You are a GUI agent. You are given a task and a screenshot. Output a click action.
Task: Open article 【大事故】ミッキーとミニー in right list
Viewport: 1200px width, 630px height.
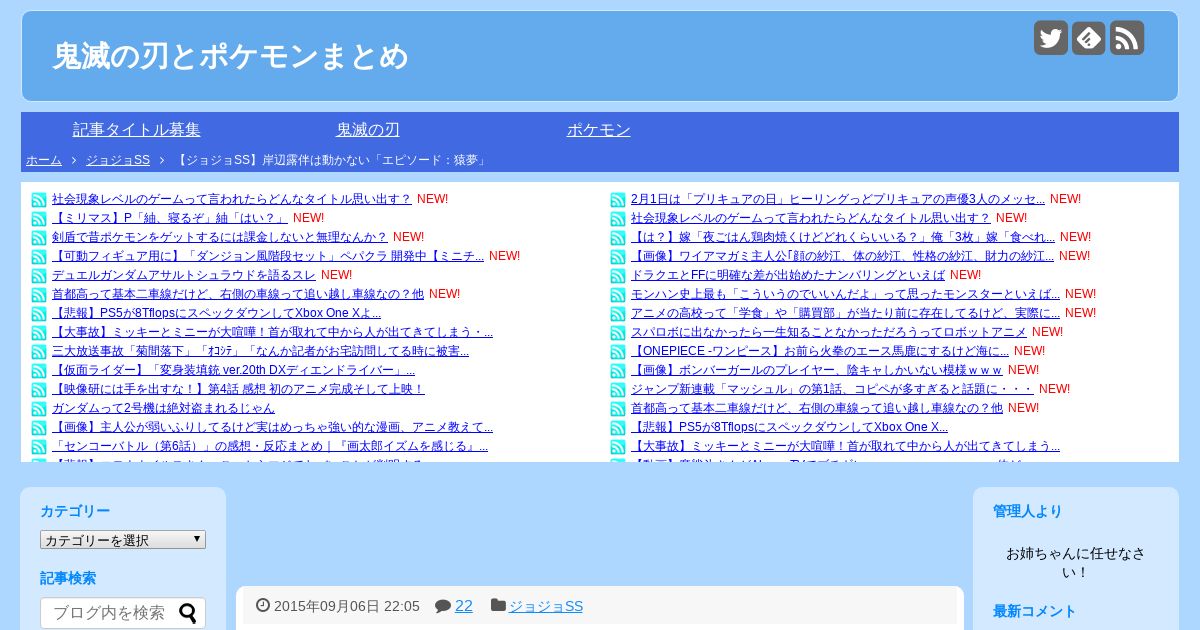coord(845,446)
